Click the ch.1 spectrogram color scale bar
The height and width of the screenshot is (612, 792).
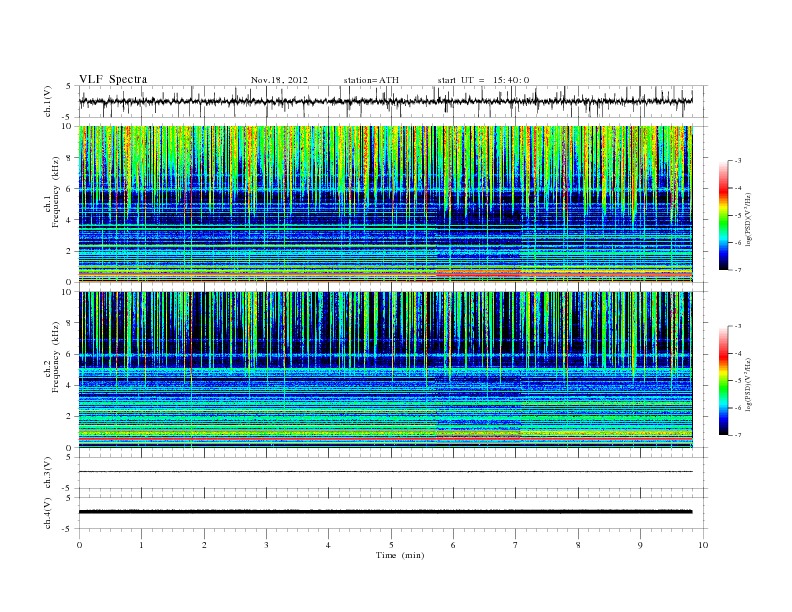click(x=723, y=216)
